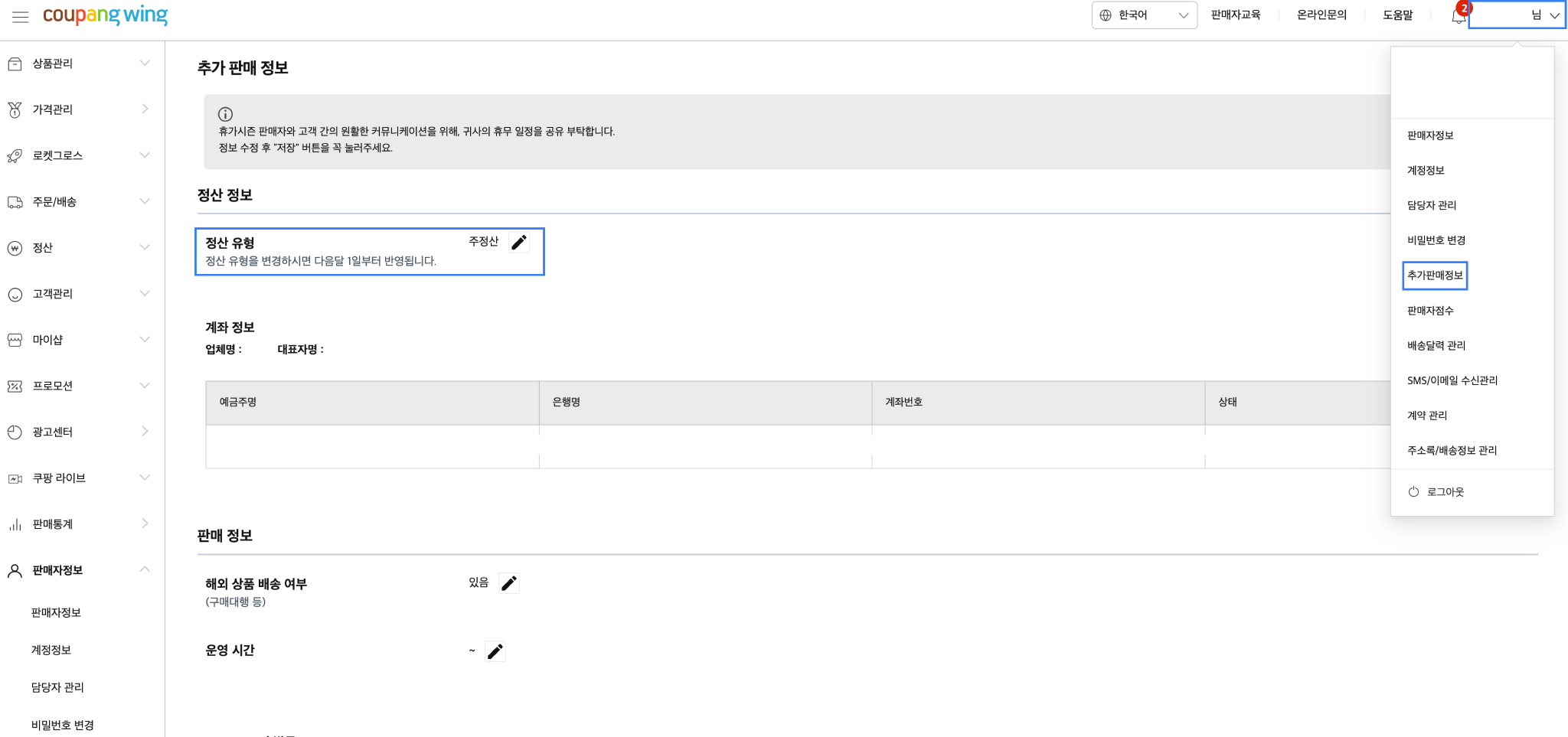Screen dimensions: 1568x737
Task: Open 판매자교육 top link
Action: point(1236,15)
